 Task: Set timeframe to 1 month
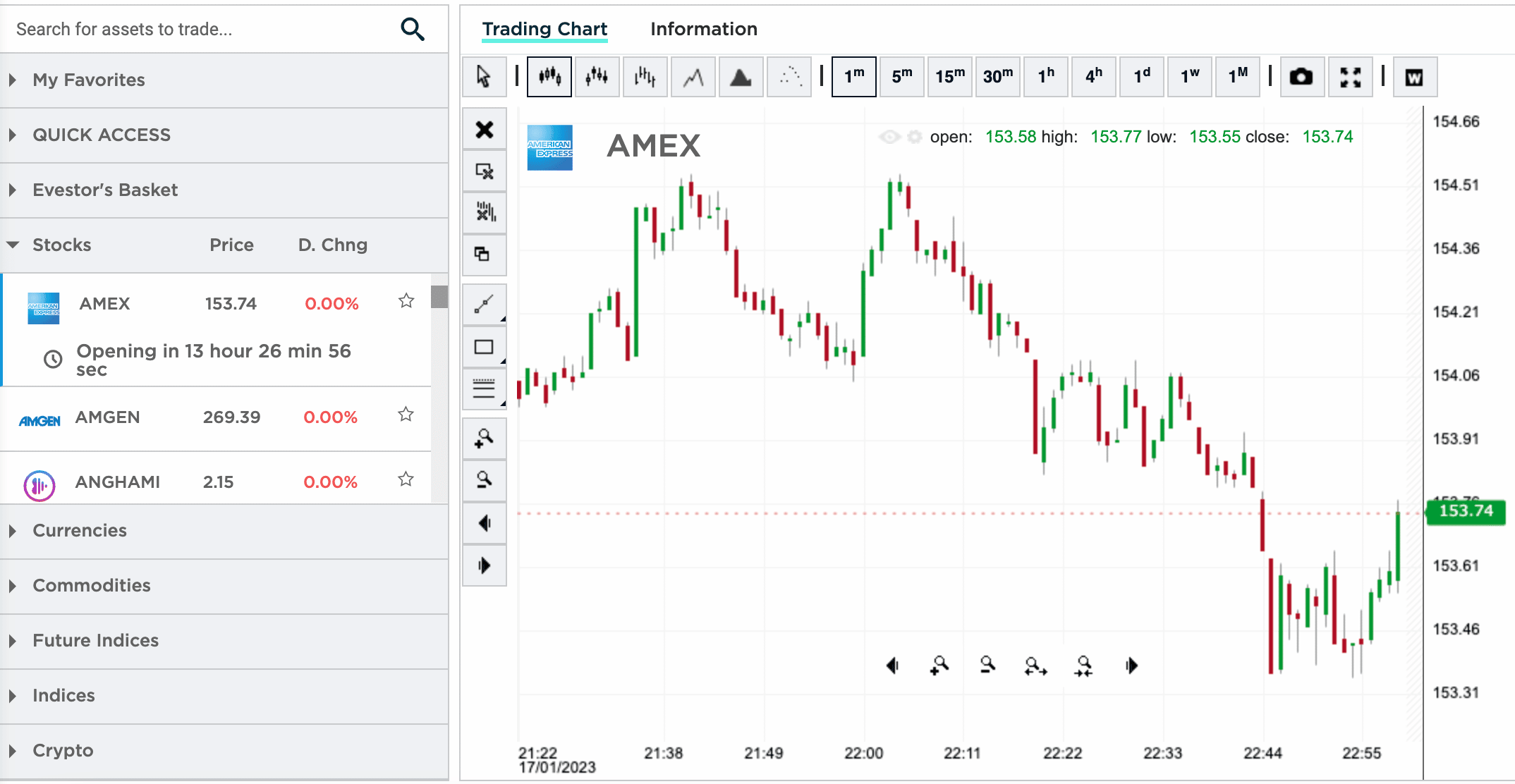pyautogui.click(x=1238, y=76)
